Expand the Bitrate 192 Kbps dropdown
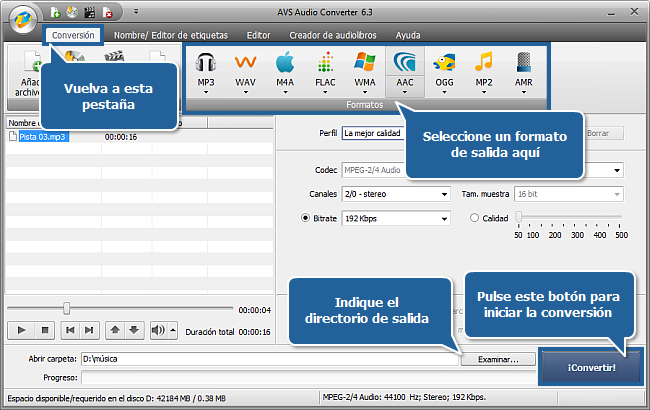The height and width of the screenshot is (410, 650). point(396,218)
